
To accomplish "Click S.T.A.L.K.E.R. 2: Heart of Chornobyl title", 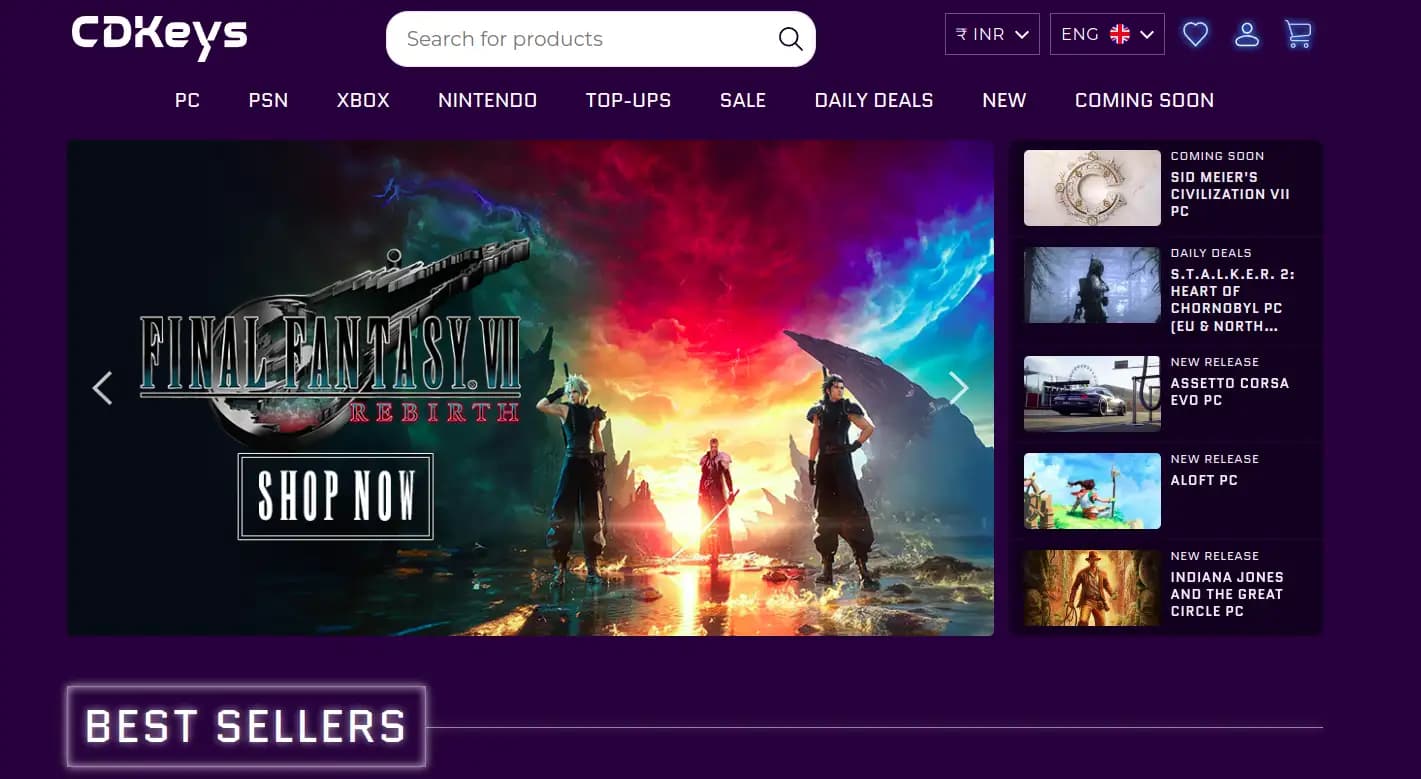I will coord(1233,300).
